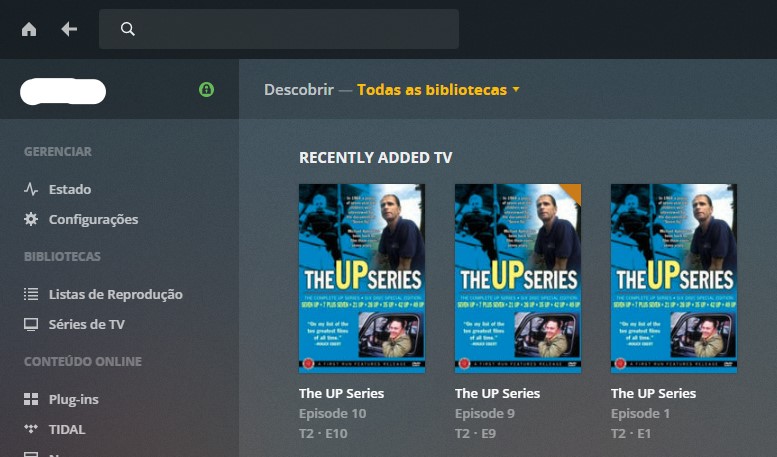Viewport: 777px width, 457px height.
Task: Open the Configurações gear icon
Action: (31, 219)
